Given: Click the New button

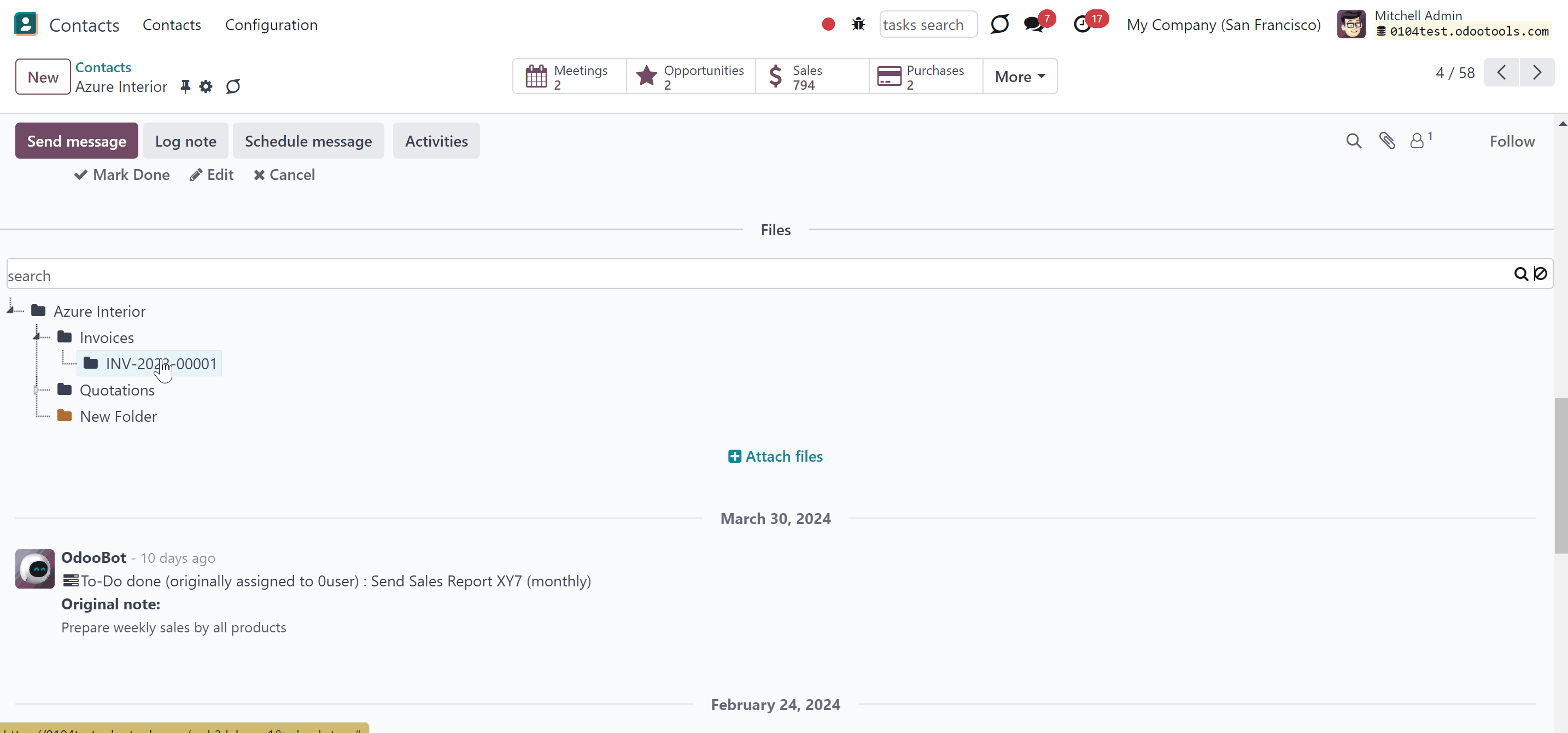Looking at the screenshot, I should coord(43,77).
